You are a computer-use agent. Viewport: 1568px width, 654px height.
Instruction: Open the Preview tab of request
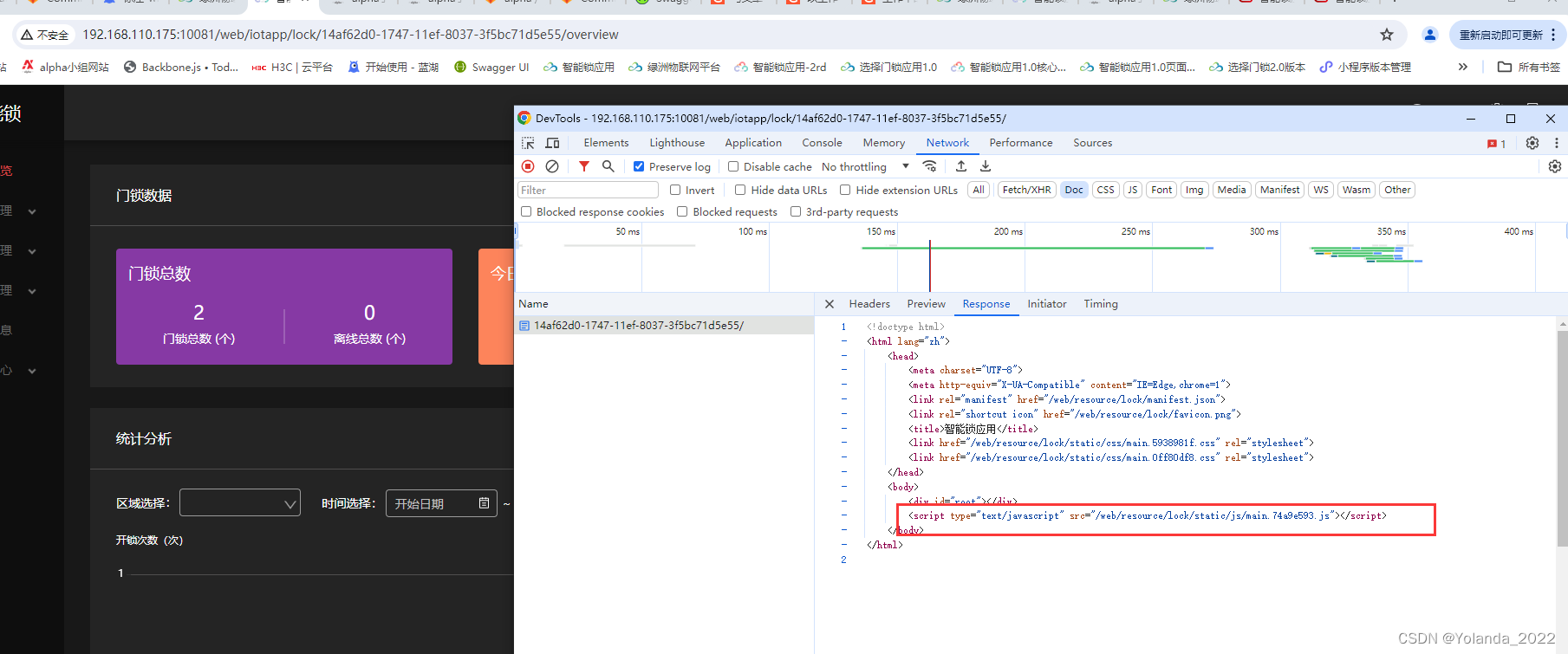click(x=926, y=304)
